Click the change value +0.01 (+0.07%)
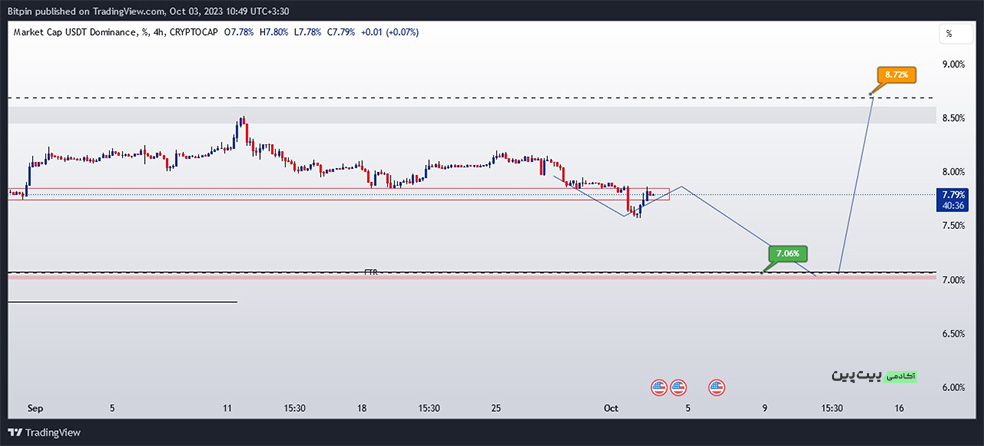 390,31
